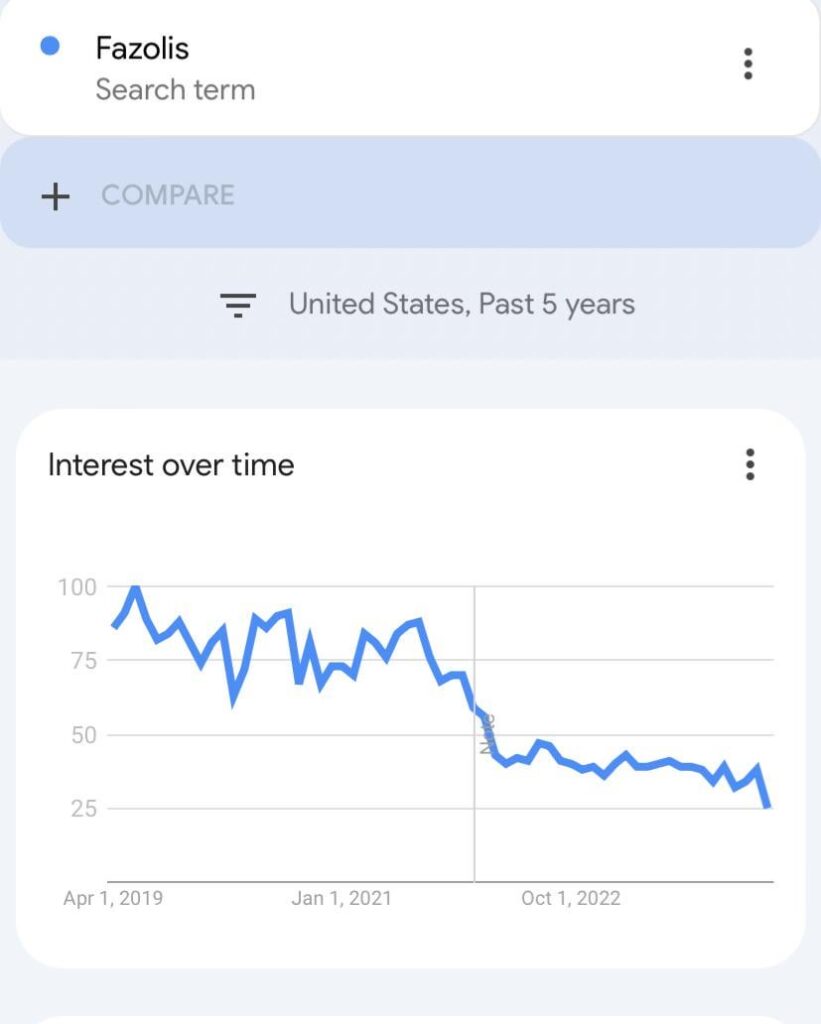Image resolution: width=821 pixels, height=1024 pixels.
Task: Click the 25 value on the y-axis
Action: coord(83,808)
